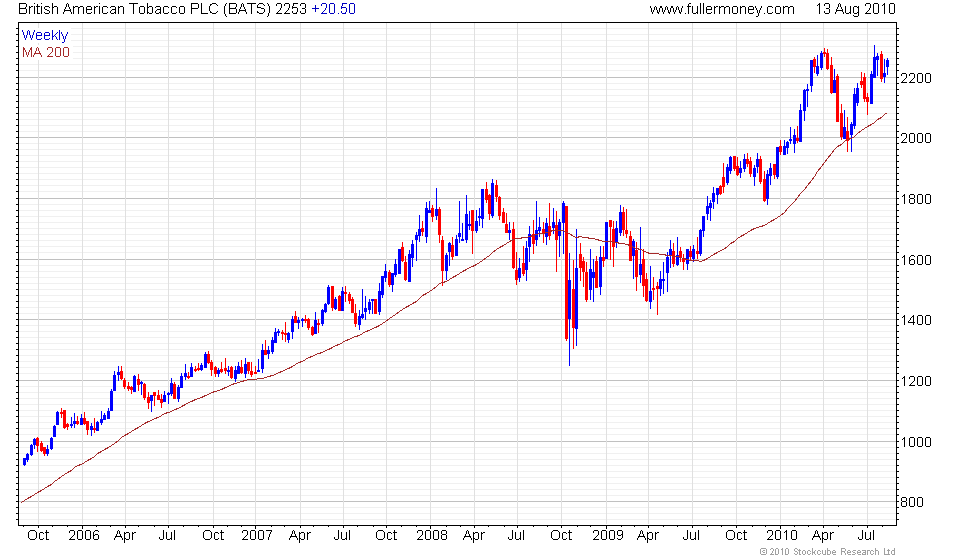Click the date '13 Aug 2010'

click(856, 9)
